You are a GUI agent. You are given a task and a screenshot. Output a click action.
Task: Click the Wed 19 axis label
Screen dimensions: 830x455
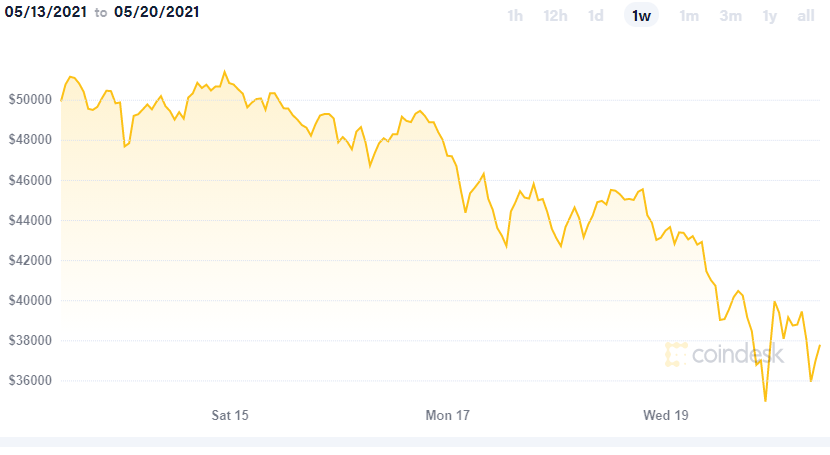point(666,414)
